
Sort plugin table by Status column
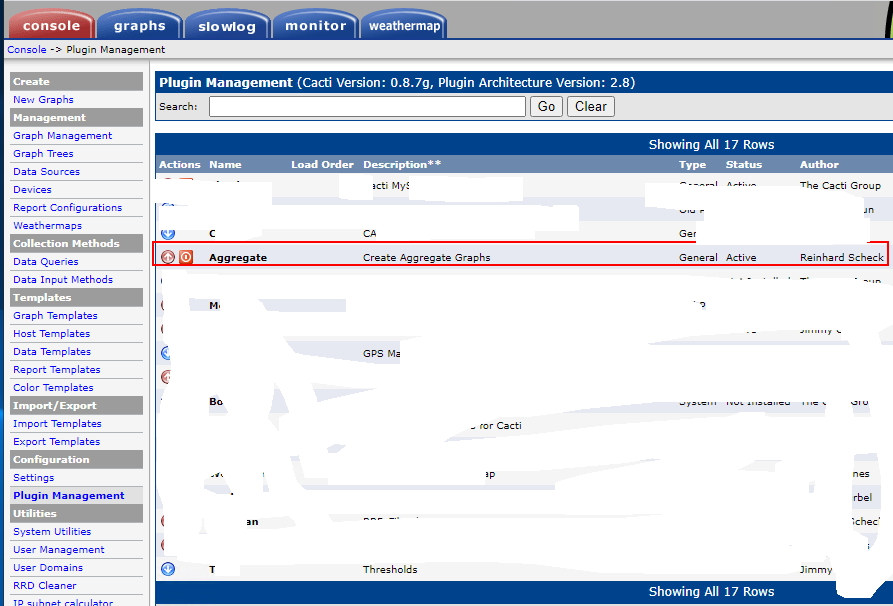[743, 164]
